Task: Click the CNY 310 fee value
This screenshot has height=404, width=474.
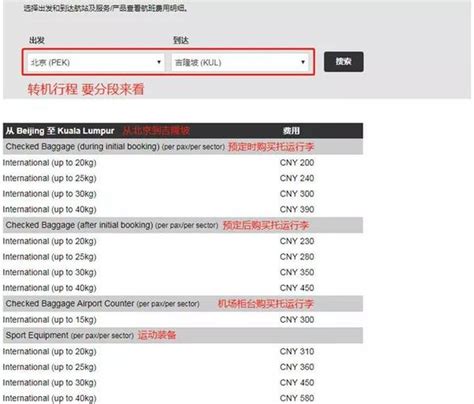Action: (297, 351)
